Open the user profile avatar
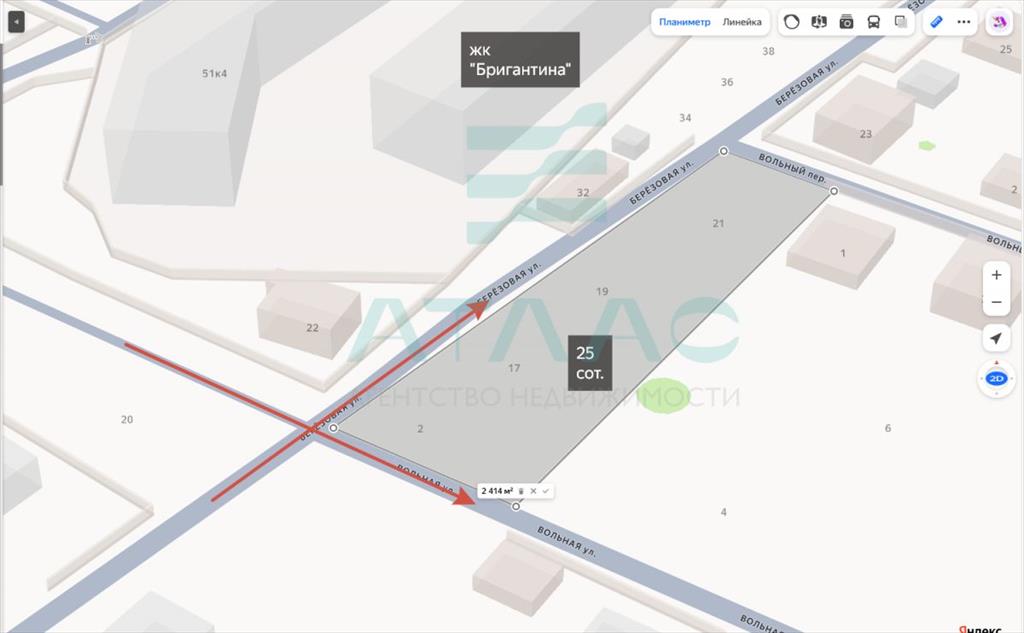The image size is (1024, 633). (x=999, y=22)
